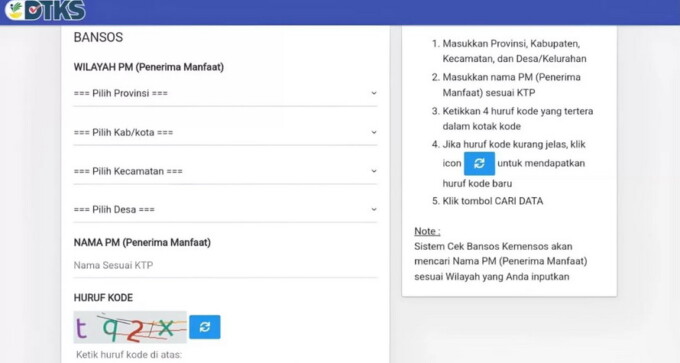
Task: Click the chevron arrow on Pilih Desa
Action: coord(374,209)
